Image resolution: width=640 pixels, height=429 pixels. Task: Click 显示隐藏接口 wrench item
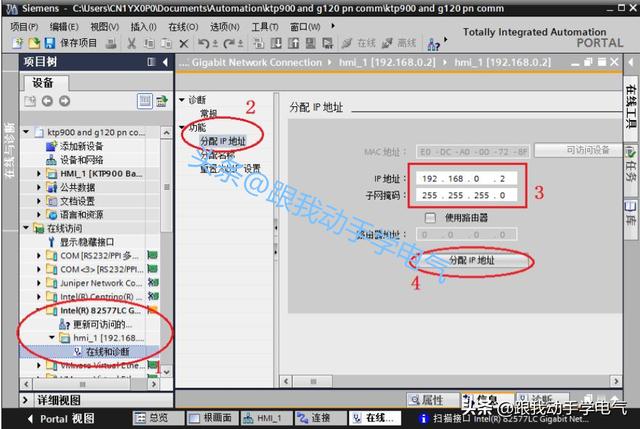click(87, 242)
